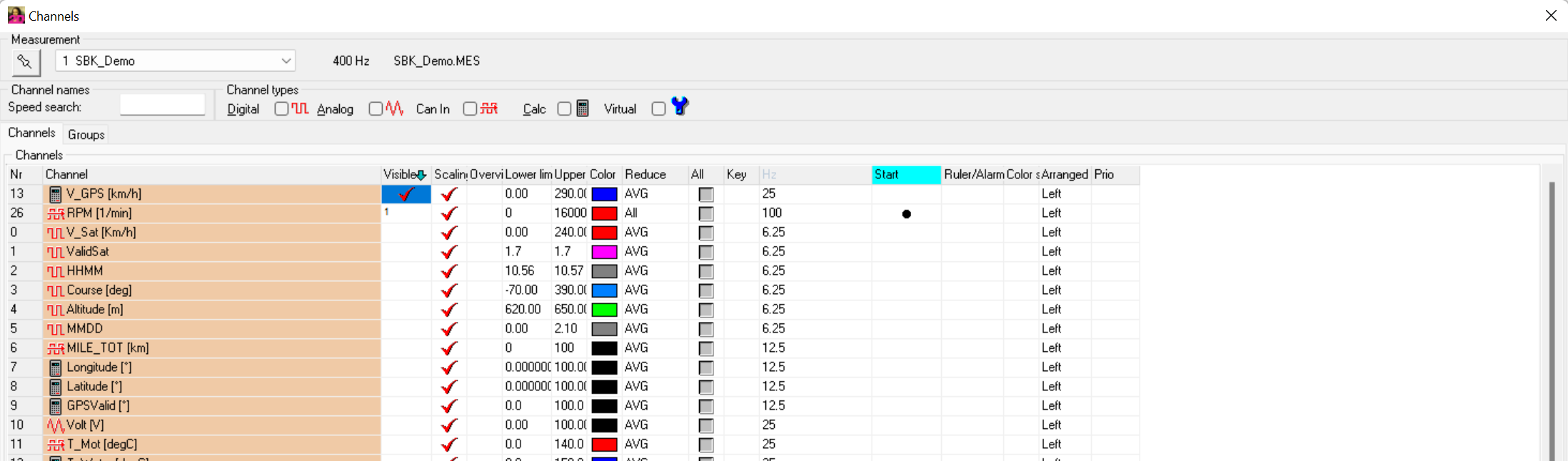Enable the Digital channel type checkbox

[x=281, y=108]
